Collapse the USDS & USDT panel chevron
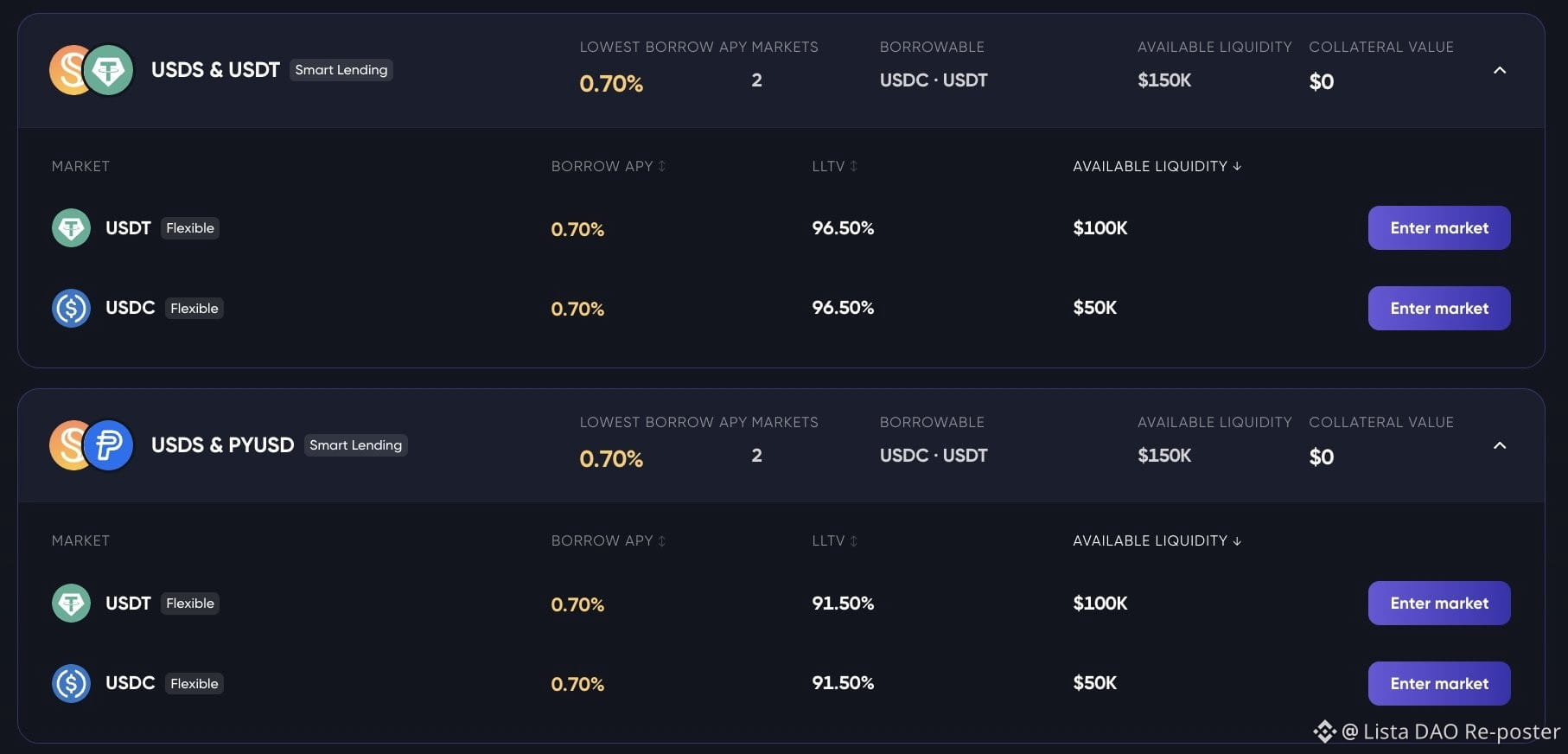Image resolution: width=1568 pixels, height=754 pixels. tap(1500, 70)
